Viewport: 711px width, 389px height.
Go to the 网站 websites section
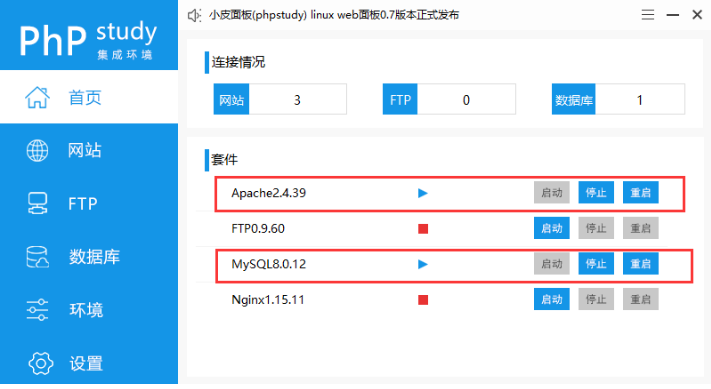[x=89, y=151]
